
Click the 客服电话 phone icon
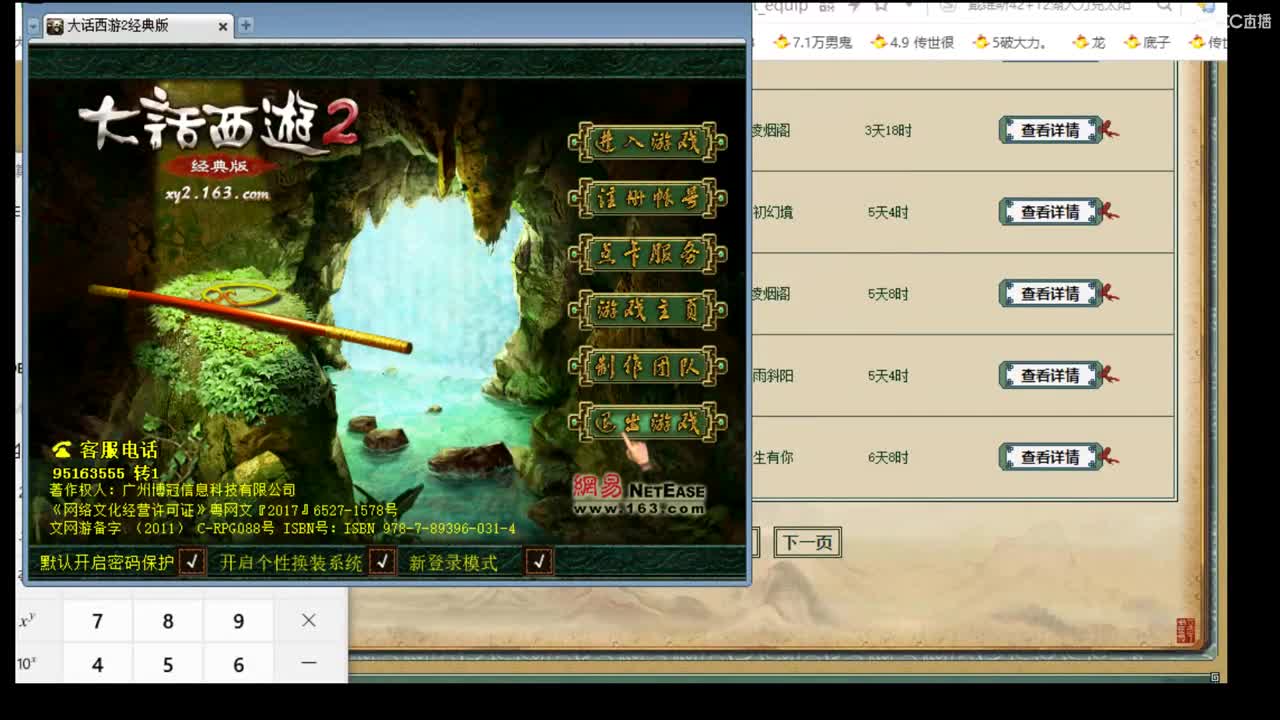62,450
